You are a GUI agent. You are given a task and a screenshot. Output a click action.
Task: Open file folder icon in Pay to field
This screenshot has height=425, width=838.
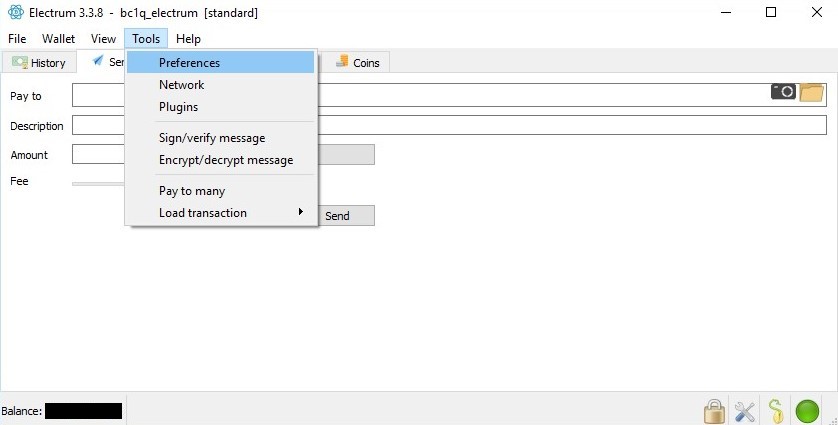pos(811,92)
